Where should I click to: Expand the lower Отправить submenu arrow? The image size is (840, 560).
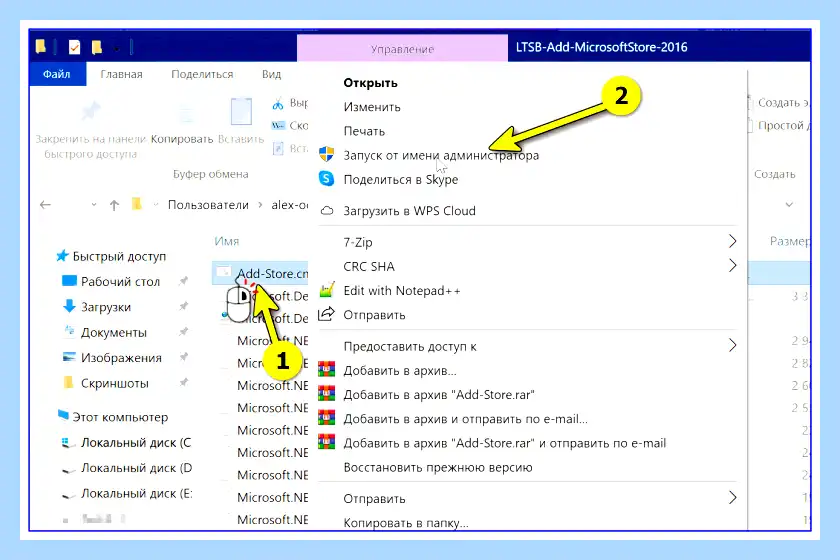pos(732,498)
